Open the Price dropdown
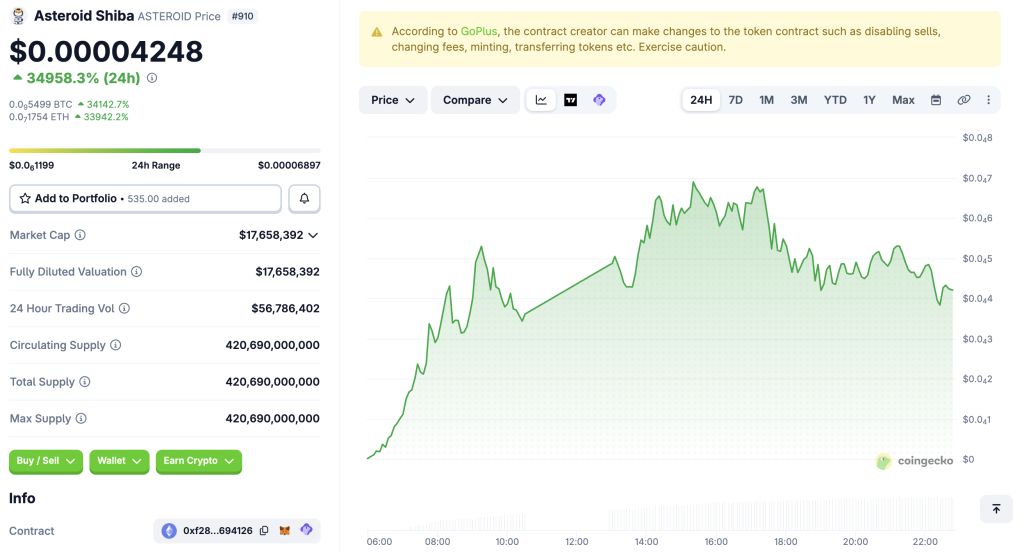The image size is (1024, 552). point(393,100)
